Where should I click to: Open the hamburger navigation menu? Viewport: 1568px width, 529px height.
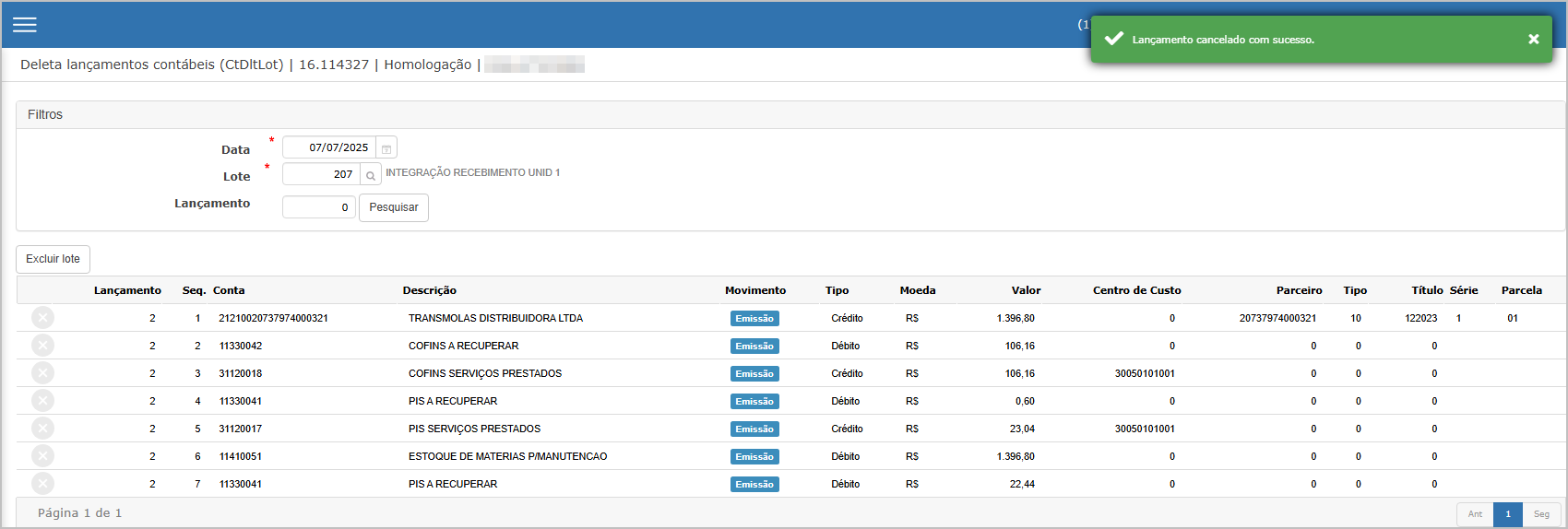(x=25, y=25)
